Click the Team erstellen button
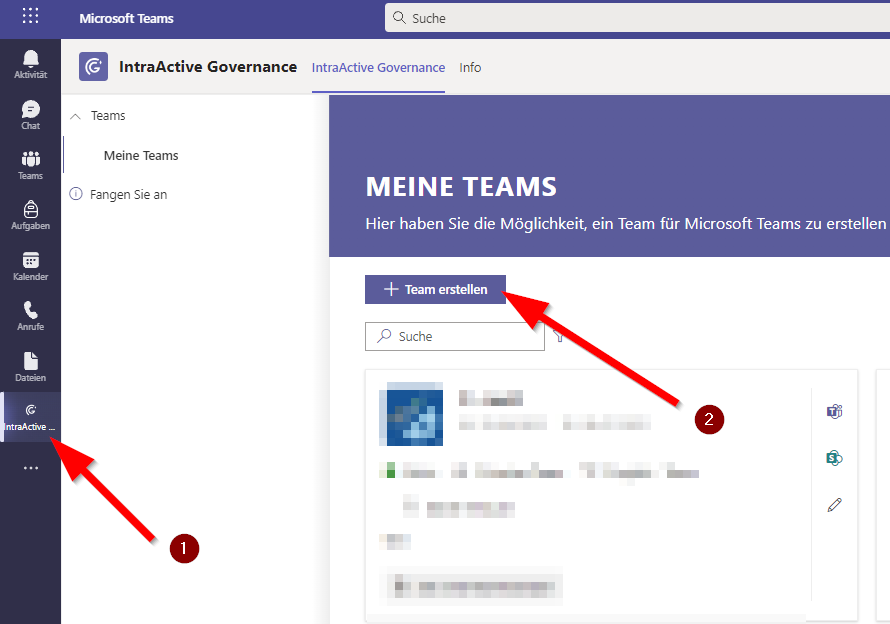Viewport: 890px width, 624px height. 435,290
